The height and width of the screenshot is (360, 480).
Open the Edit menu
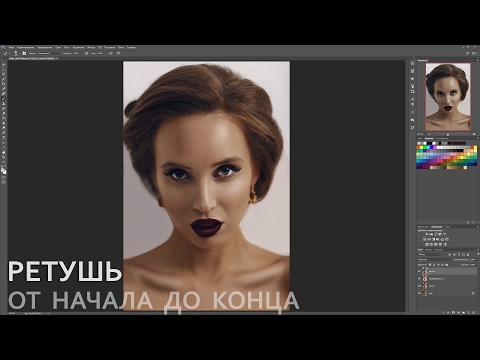25,47
